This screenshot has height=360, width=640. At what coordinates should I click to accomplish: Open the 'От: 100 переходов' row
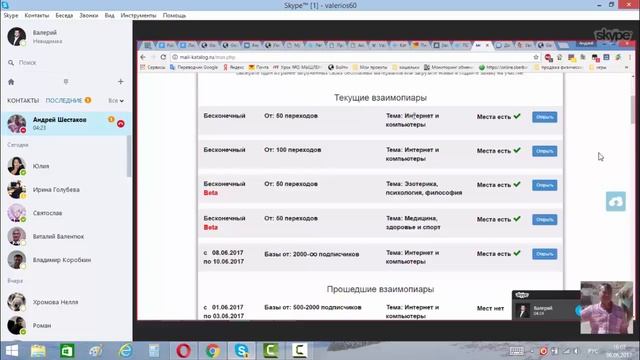(x=544, y=151)
